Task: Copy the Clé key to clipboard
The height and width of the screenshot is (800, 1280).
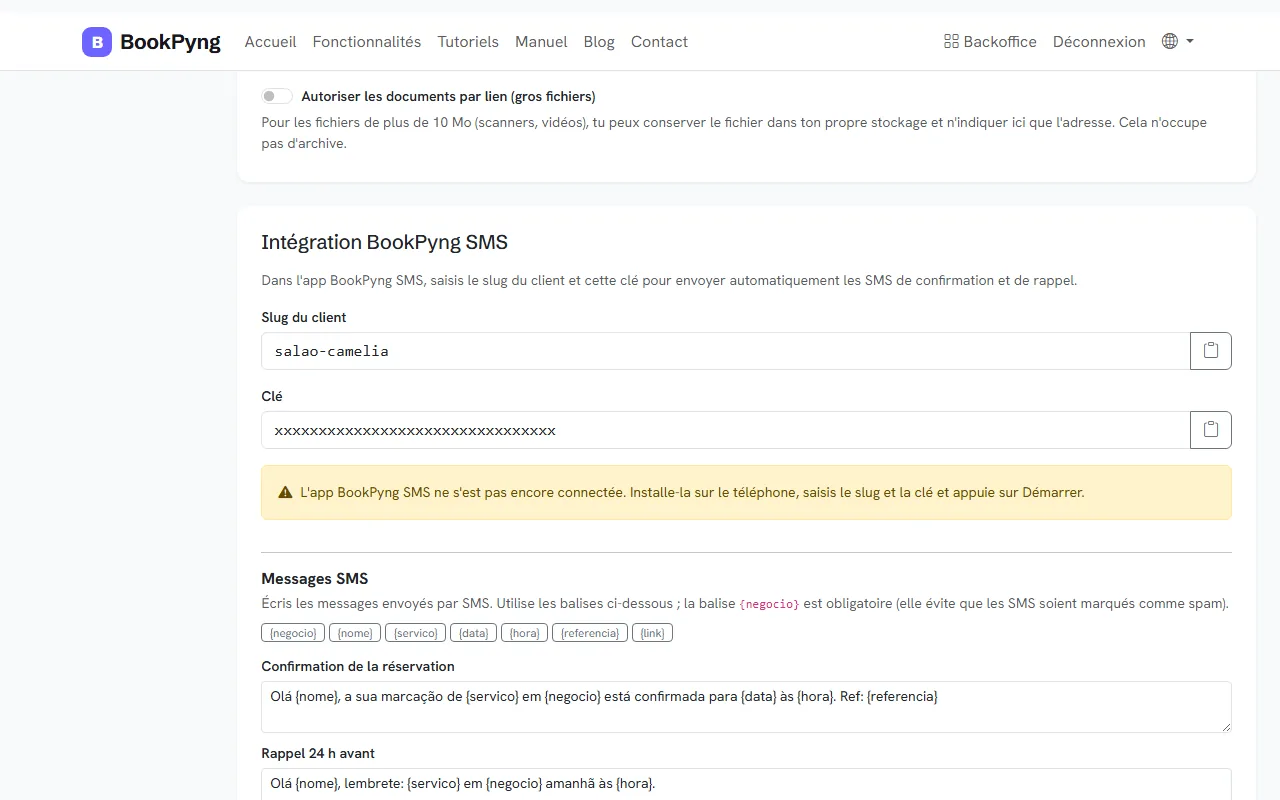Action: pos(1211,430)
